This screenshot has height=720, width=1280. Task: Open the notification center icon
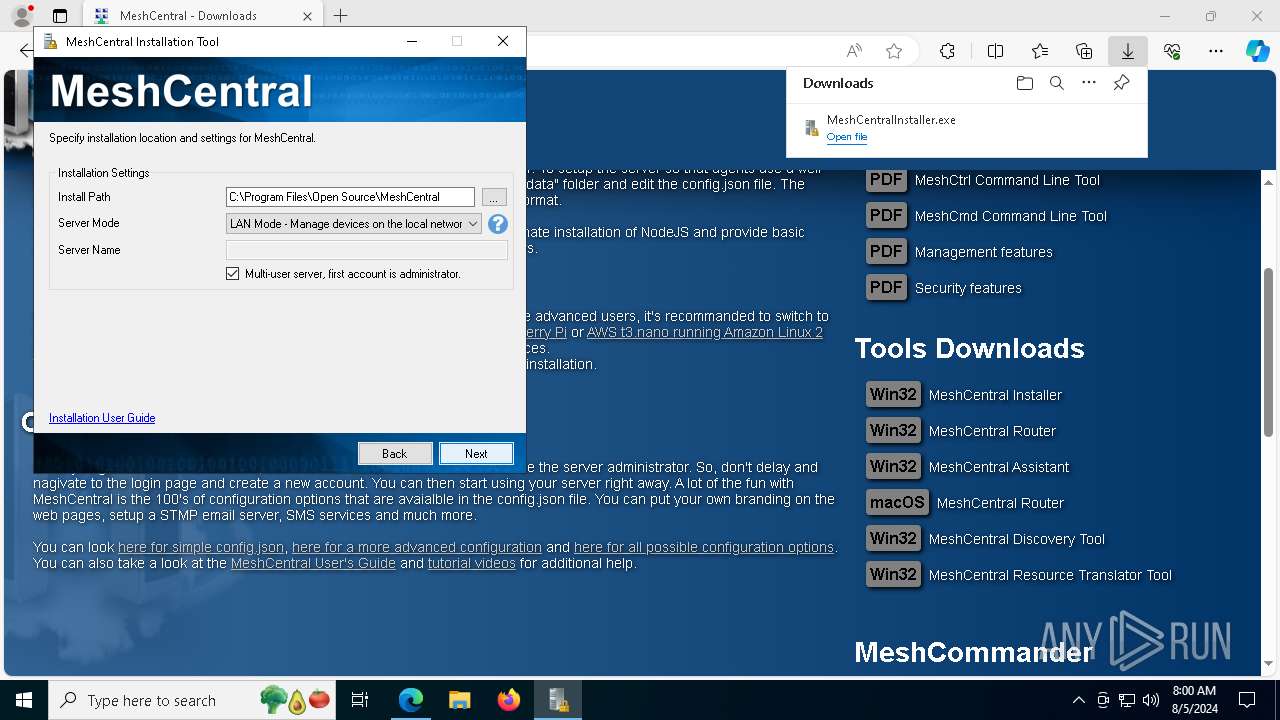coord(1247,700)
